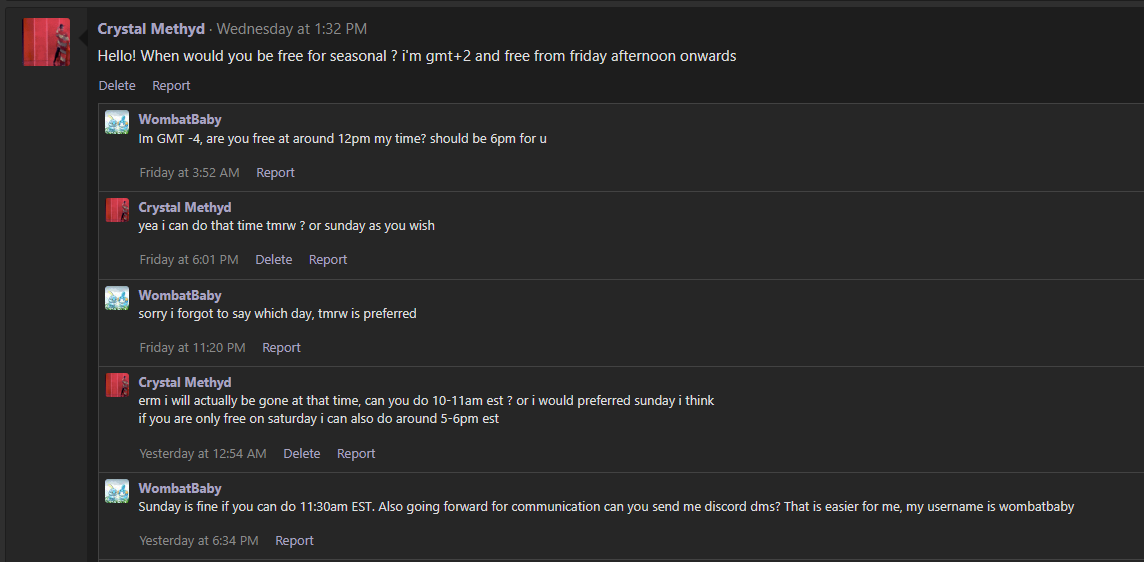
Task: Open WombatBaby's avatar on the "Sunday is fine" reply
Action: click(x=117, y=491)
